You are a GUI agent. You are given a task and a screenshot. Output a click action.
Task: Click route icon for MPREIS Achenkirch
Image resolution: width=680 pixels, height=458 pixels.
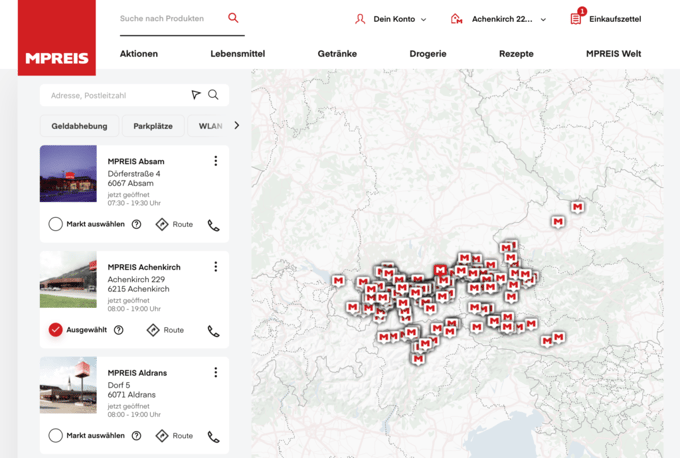coord(153,330)
